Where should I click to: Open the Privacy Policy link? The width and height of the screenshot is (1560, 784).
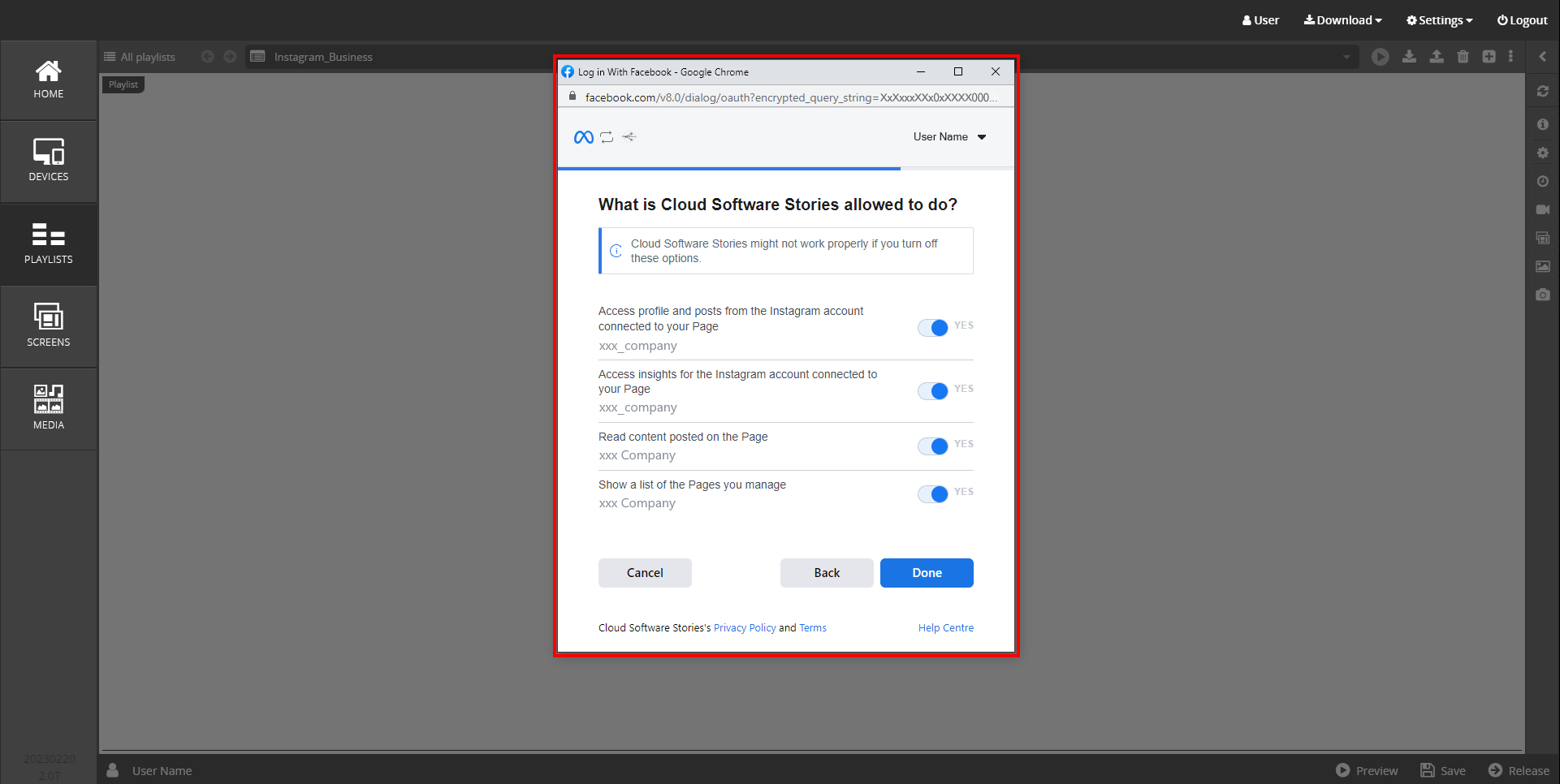[x=745, y=628]
